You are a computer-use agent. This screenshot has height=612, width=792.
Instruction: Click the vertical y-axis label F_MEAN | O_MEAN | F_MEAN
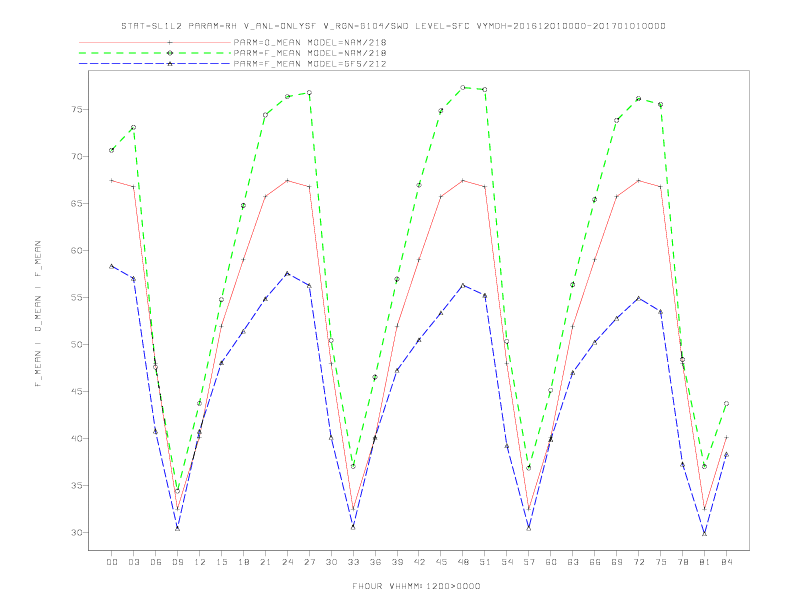(38, 314)
